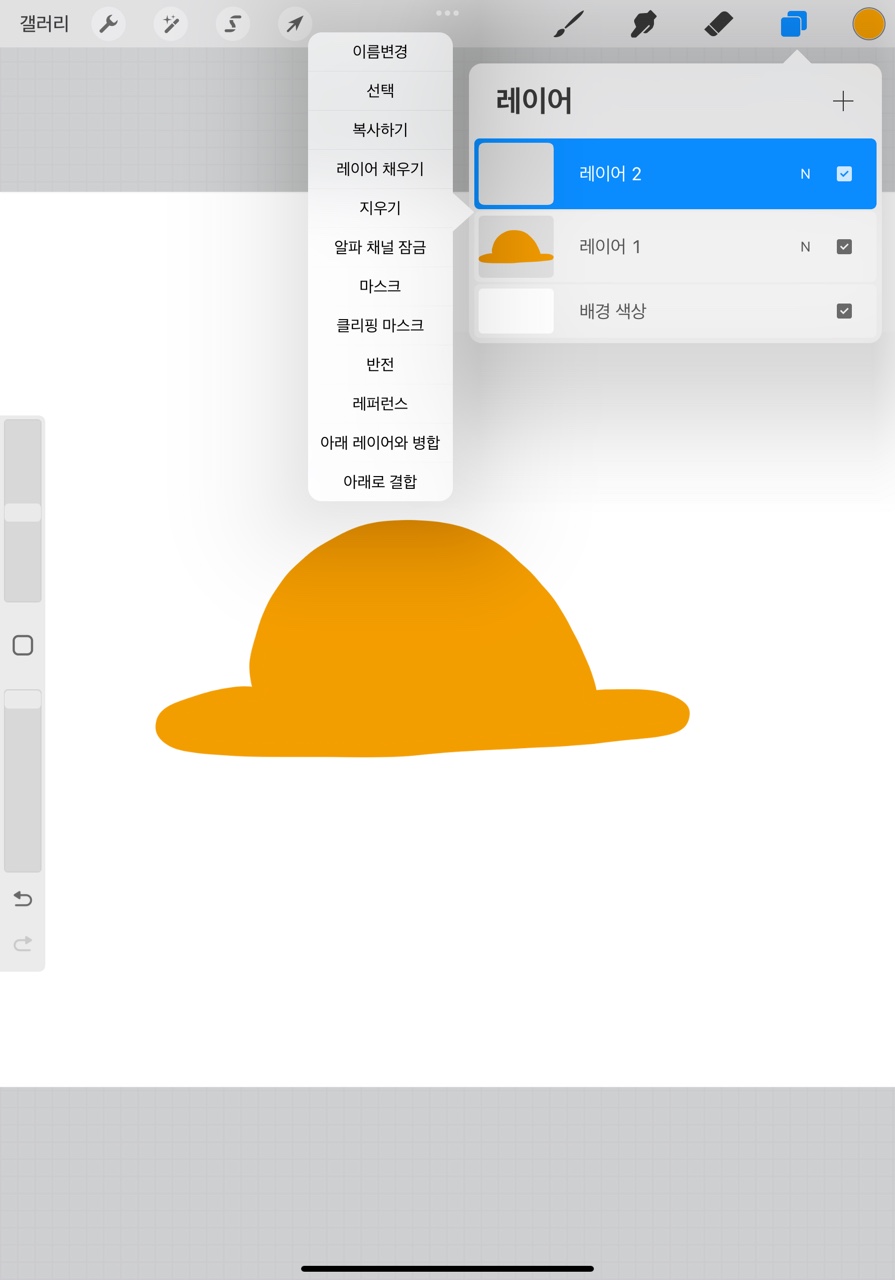The image size is (895, 1280).
Task: Activate the Transform arrow tool
Action: 295,24
